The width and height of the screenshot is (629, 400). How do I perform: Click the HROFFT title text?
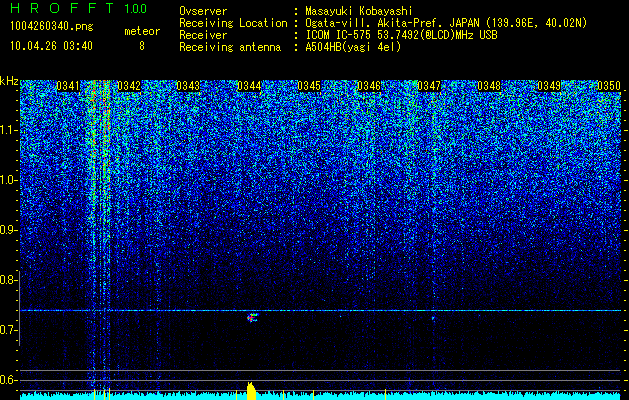(x=62, y=8)
